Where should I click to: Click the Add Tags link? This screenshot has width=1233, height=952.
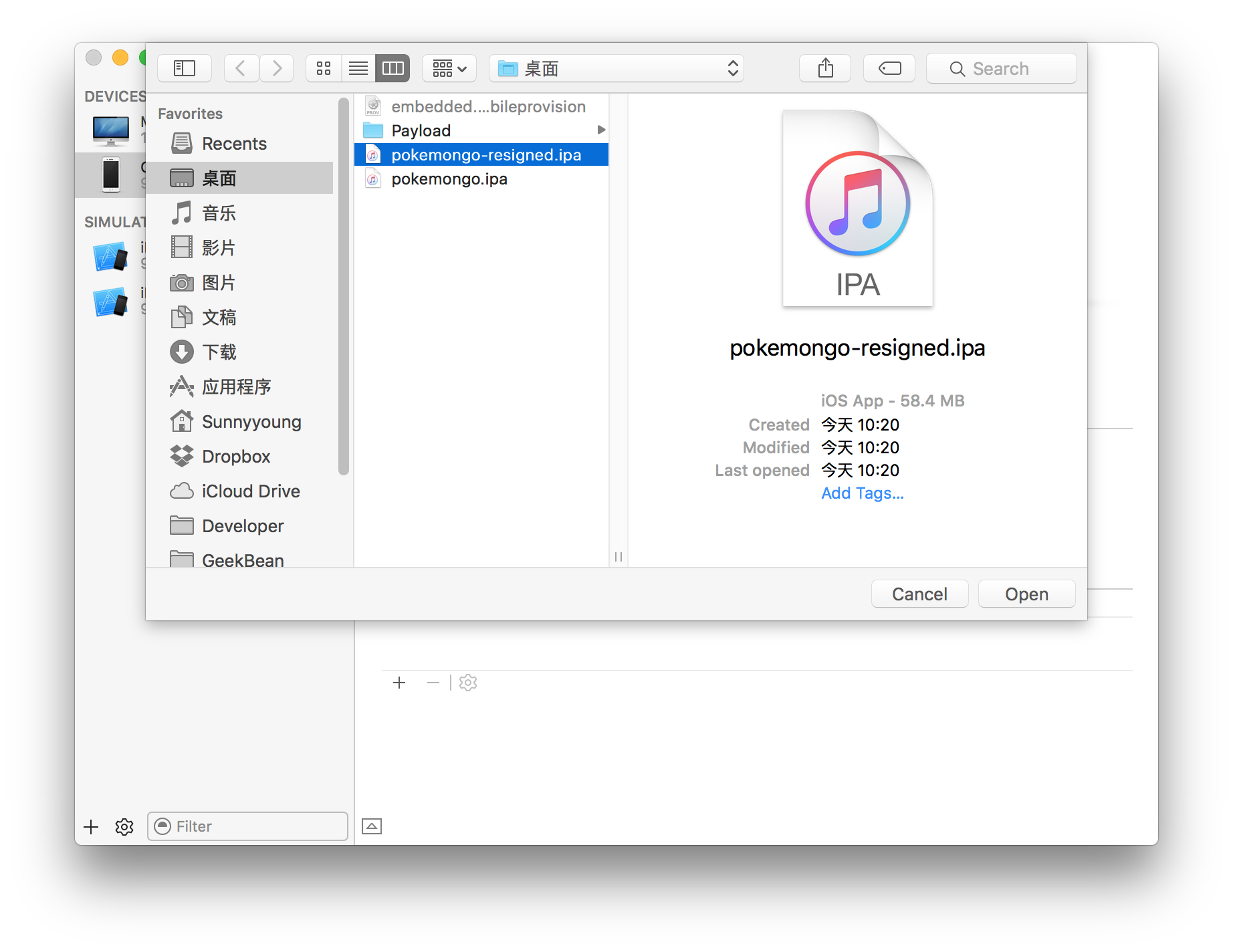coord(862,493)
